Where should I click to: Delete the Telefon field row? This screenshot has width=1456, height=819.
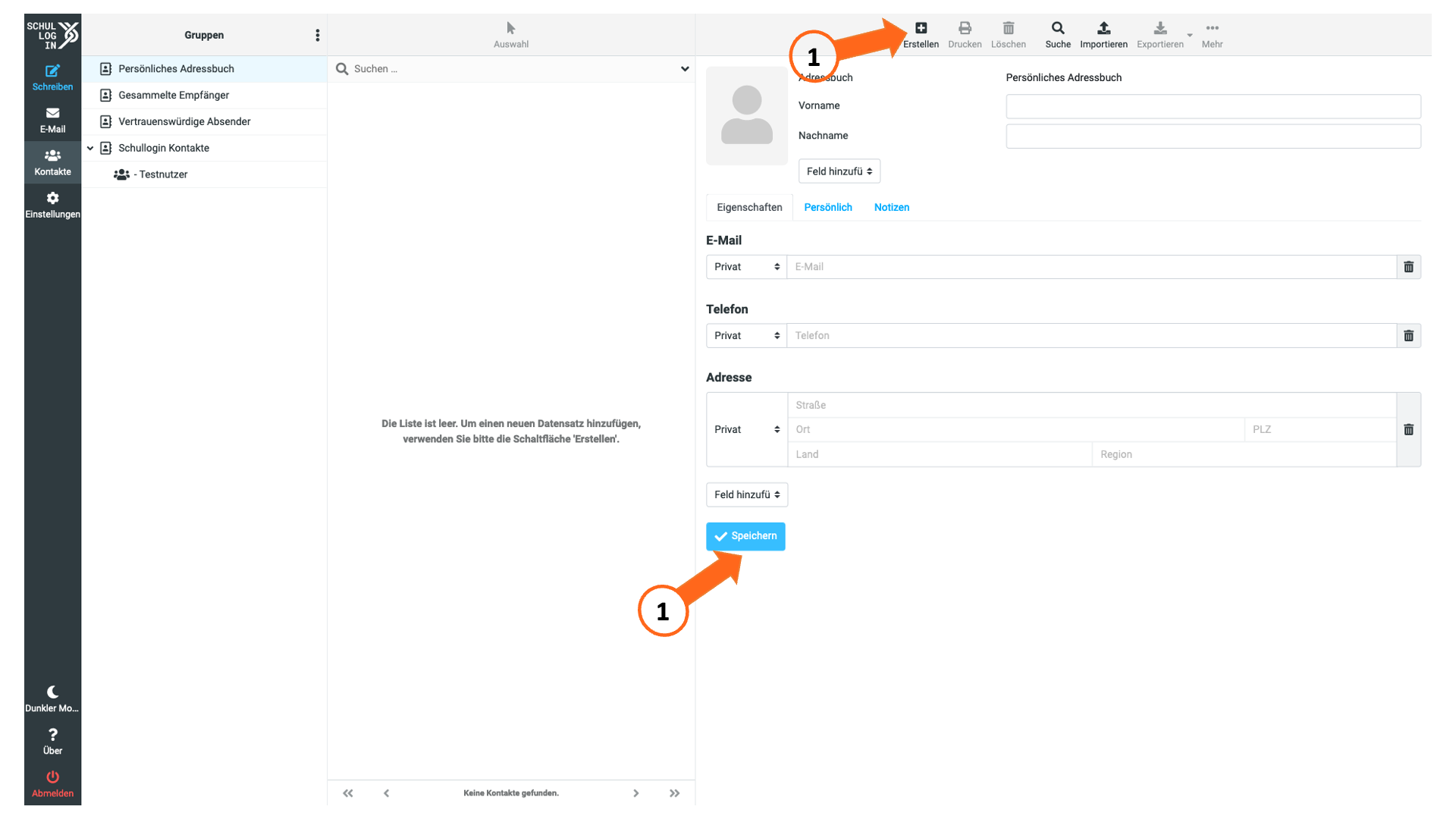pyautogui.click(x=1408, y=336)
